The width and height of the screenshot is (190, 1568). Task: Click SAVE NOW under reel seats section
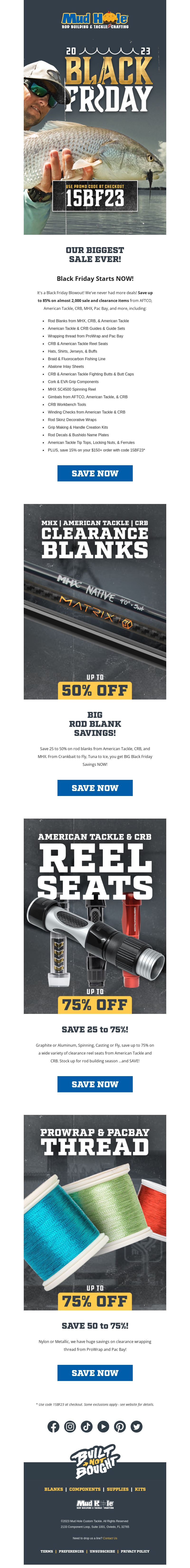(x=95, y=1084)
